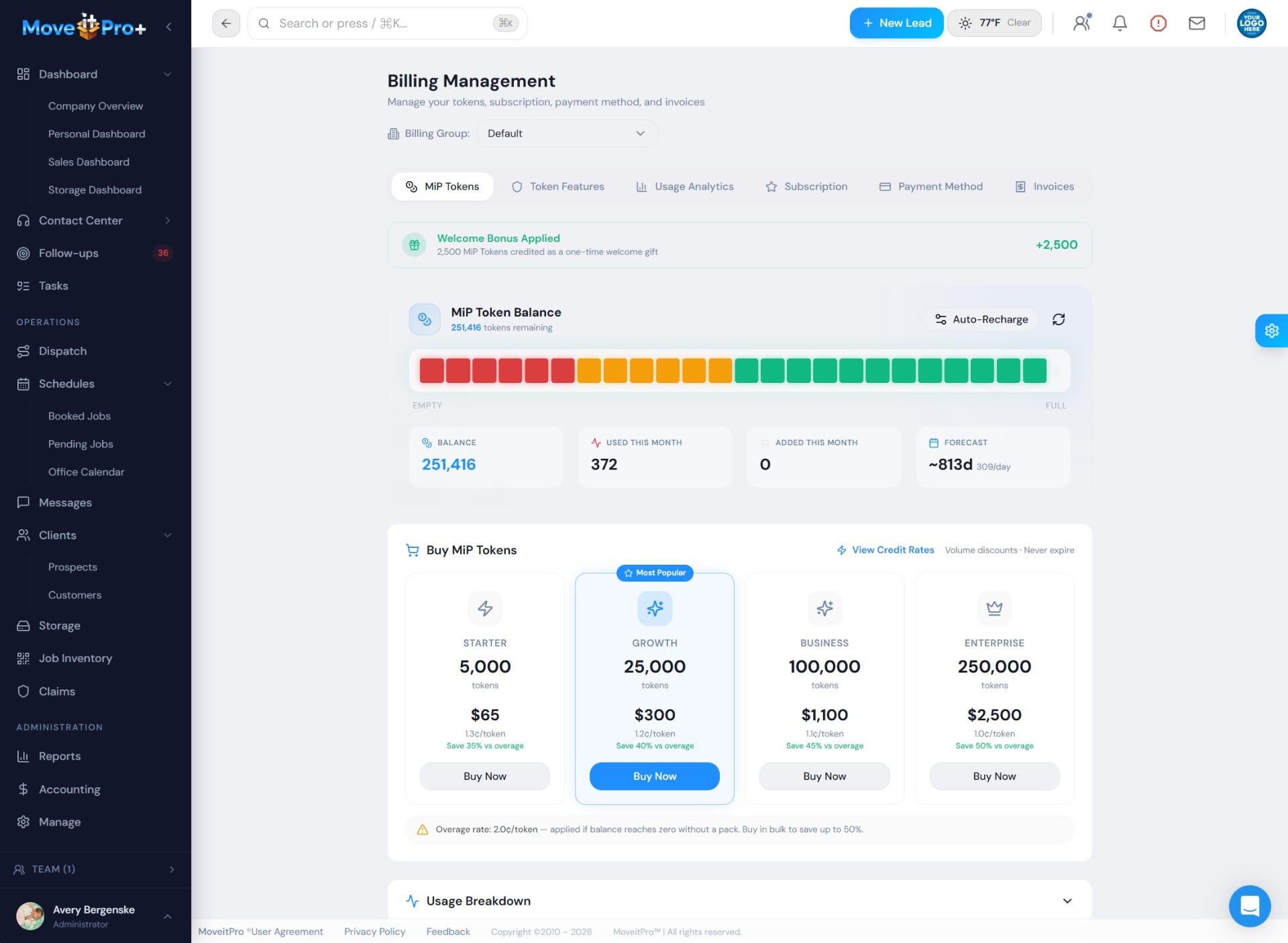Click the MiP Token Balance coin icon
Viewport: 1288px width, 943px height.
click(425, 319)
